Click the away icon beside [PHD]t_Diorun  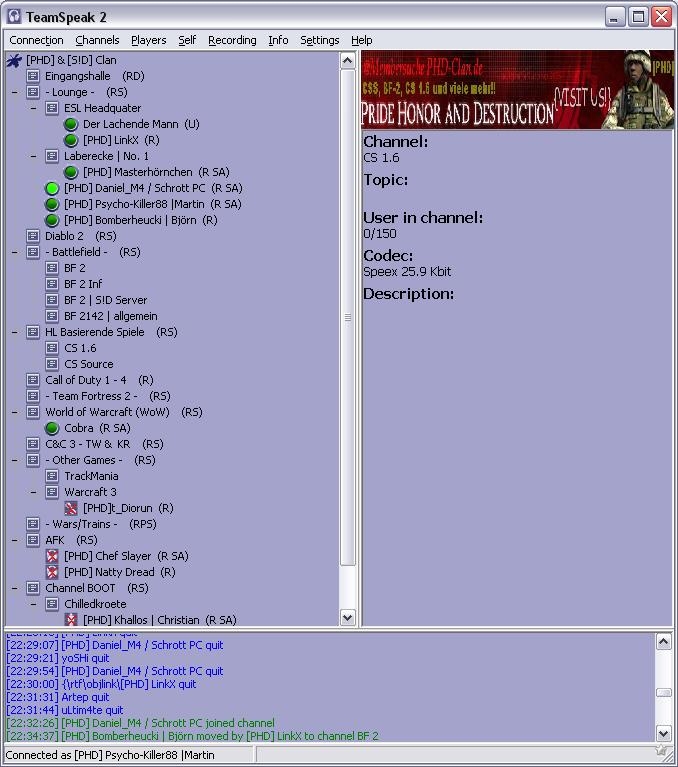pyautogui.click(x=71, y=508)
